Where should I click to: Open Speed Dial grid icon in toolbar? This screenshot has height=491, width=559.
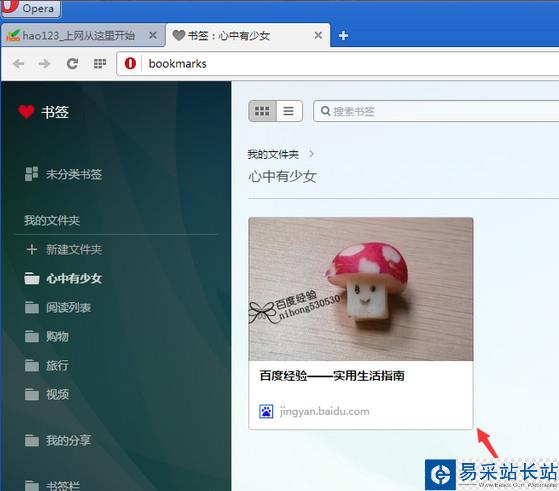tap(100, 64)
